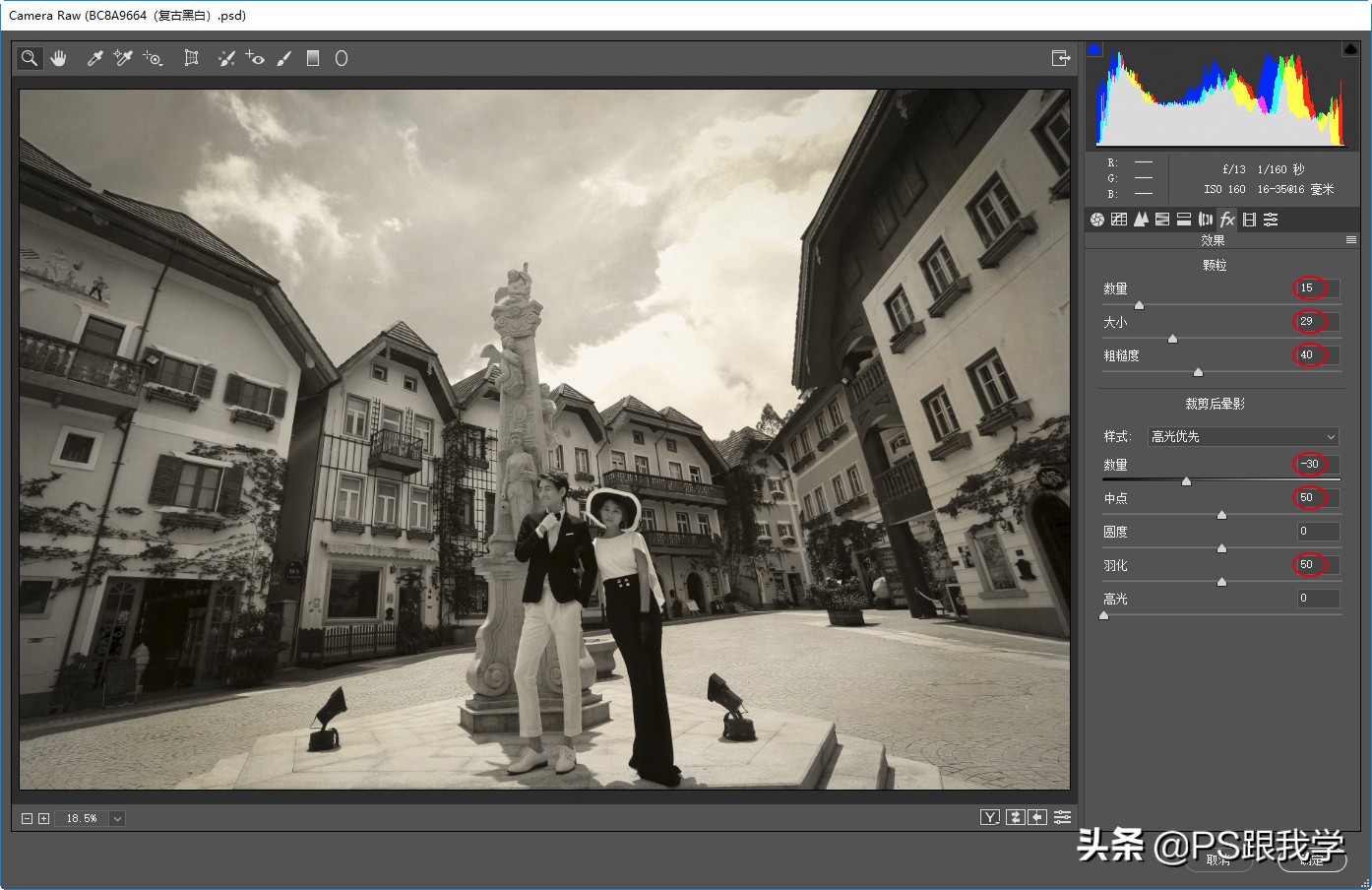The width and height of the screenshot is (1372, 890).
Task: Click the zoom out minus control
Action: point(27,817)
